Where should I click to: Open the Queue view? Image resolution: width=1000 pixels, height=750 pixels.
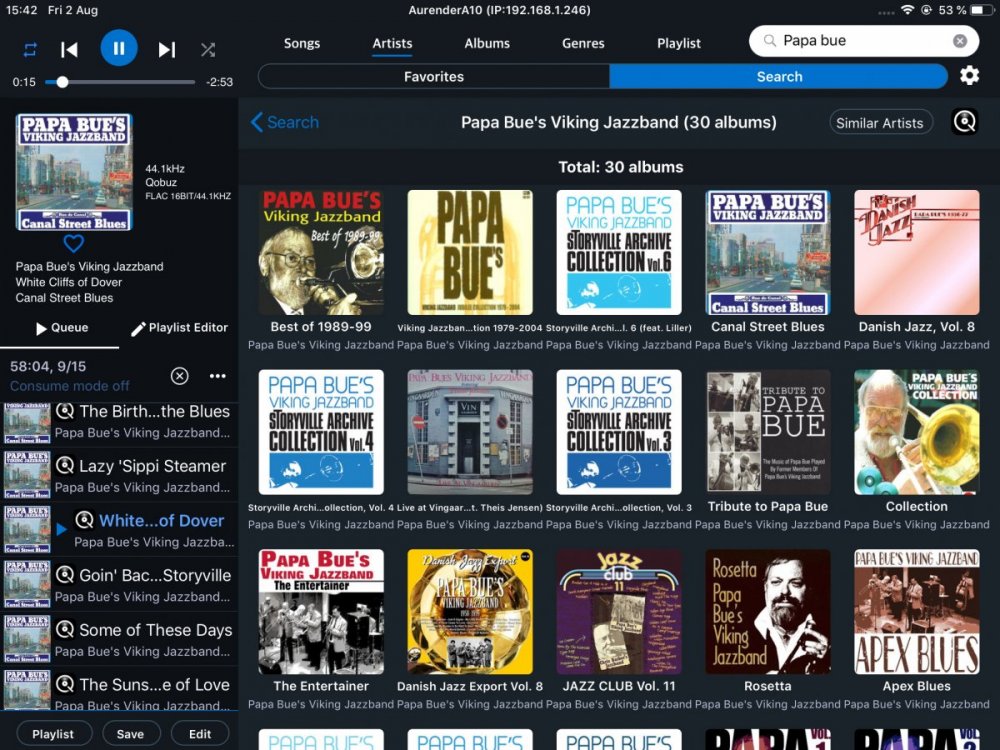[62, 328]
